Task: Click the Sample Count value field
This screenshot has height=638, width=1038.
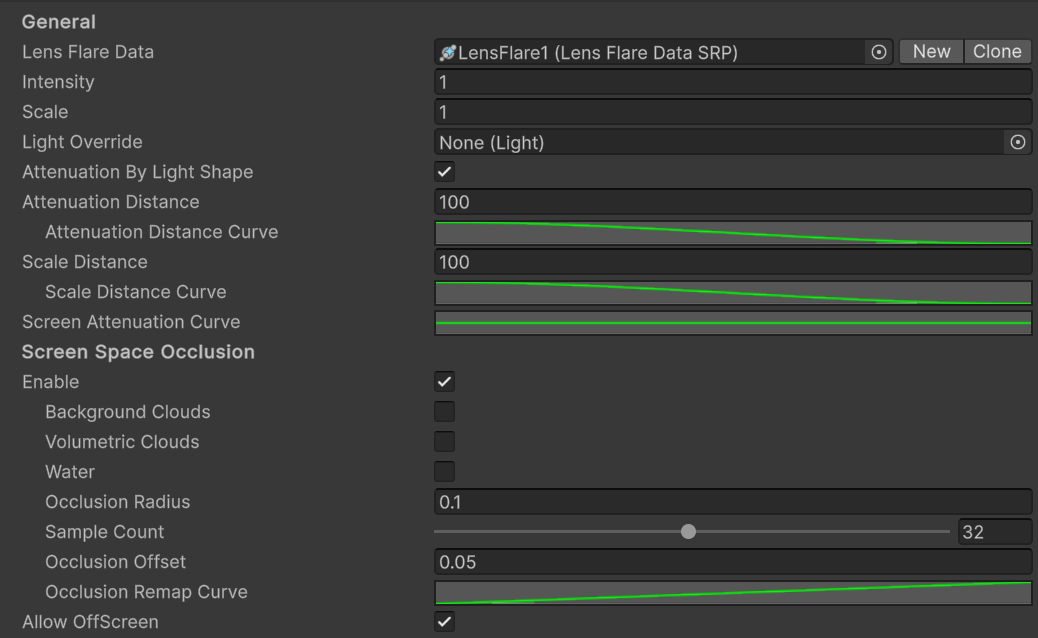Action: pyautogui.click(x=994, y=532)
